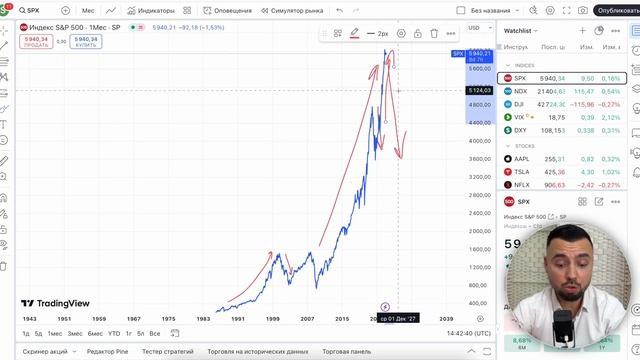Enter fullscreen chart mode
This screenshot has width=640, height=360.
567,11
